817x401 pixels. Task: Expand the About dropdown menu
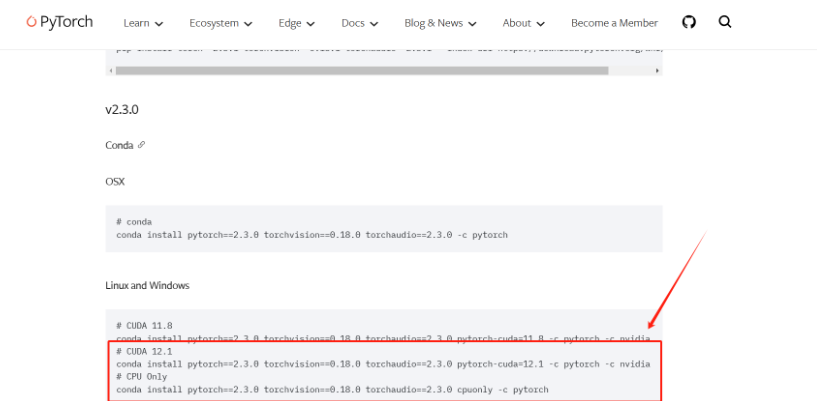pos(524,23)
